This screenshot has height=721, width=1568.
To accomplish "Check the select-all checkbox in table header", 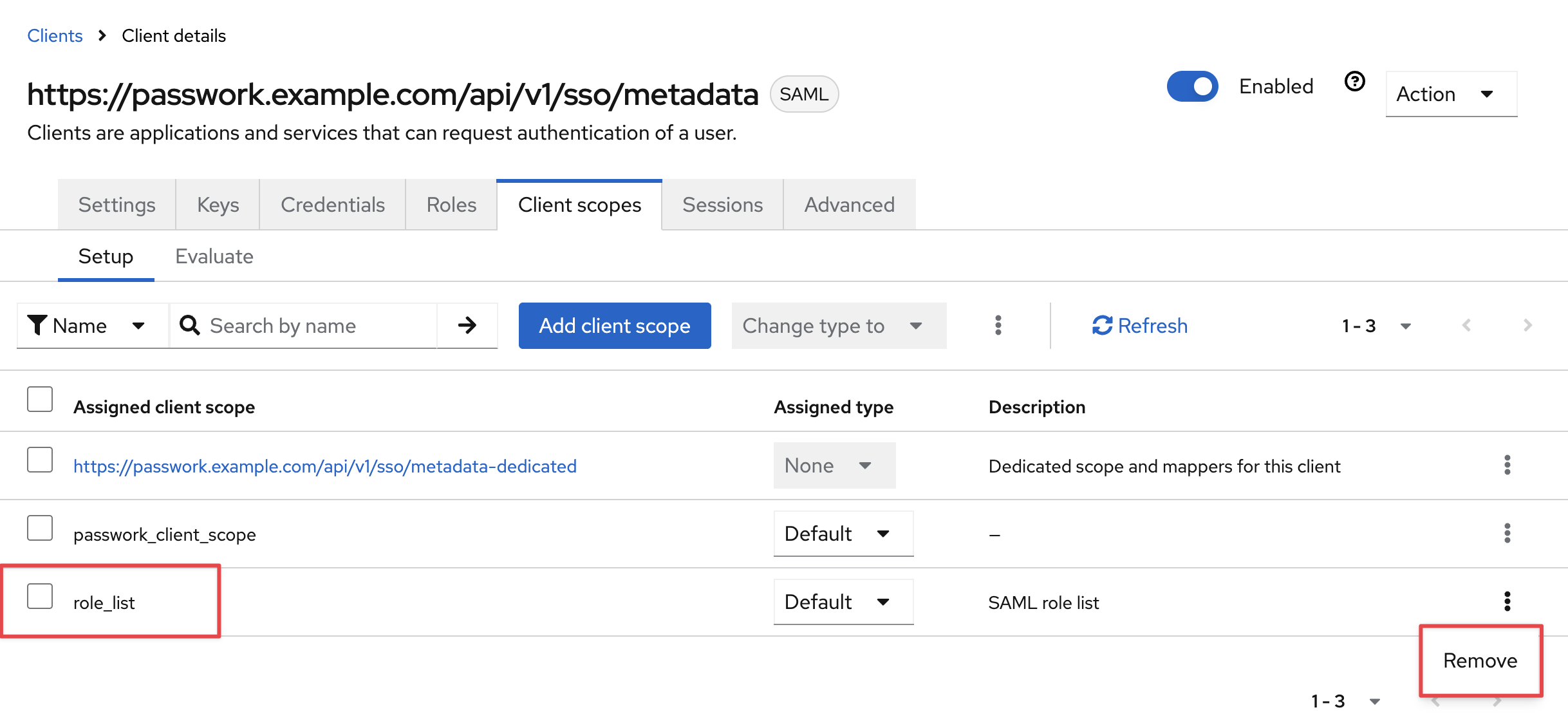I will [x=39, y=399].
